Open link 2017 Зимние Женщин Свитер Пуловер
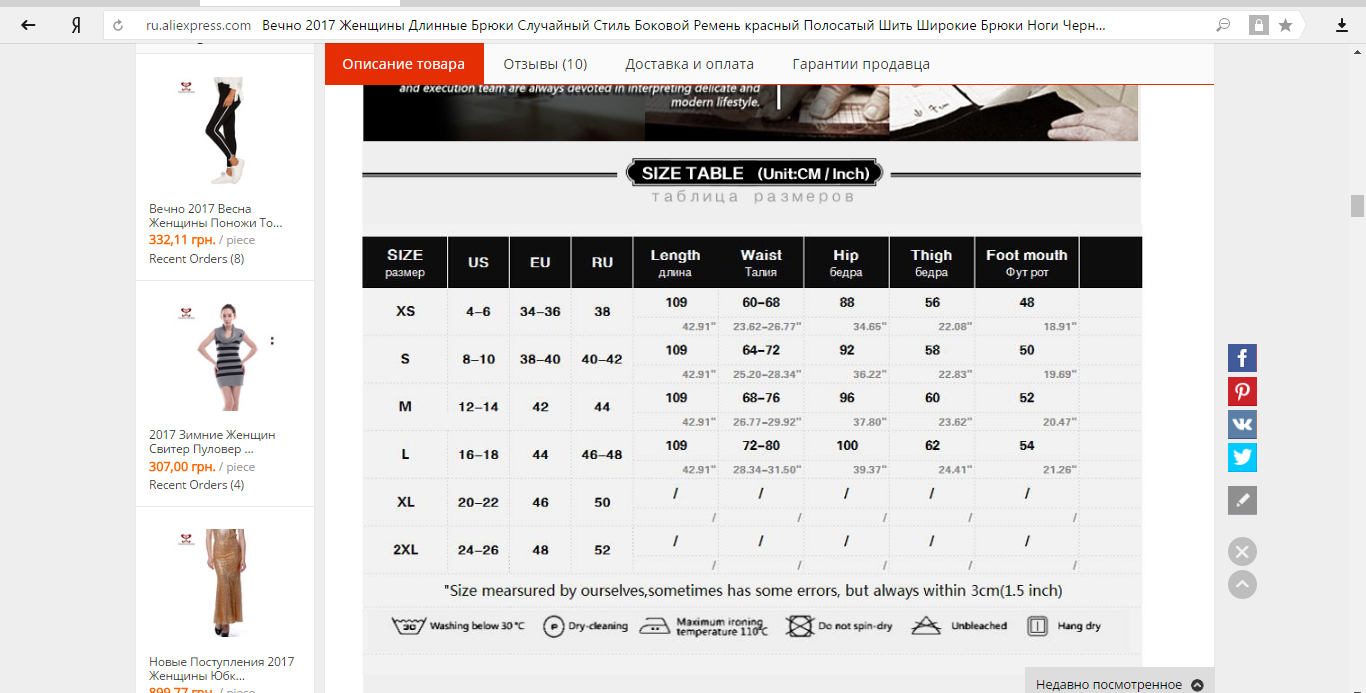The width and height of the screenshot is (1366, 693). click(x=212, y=442)
